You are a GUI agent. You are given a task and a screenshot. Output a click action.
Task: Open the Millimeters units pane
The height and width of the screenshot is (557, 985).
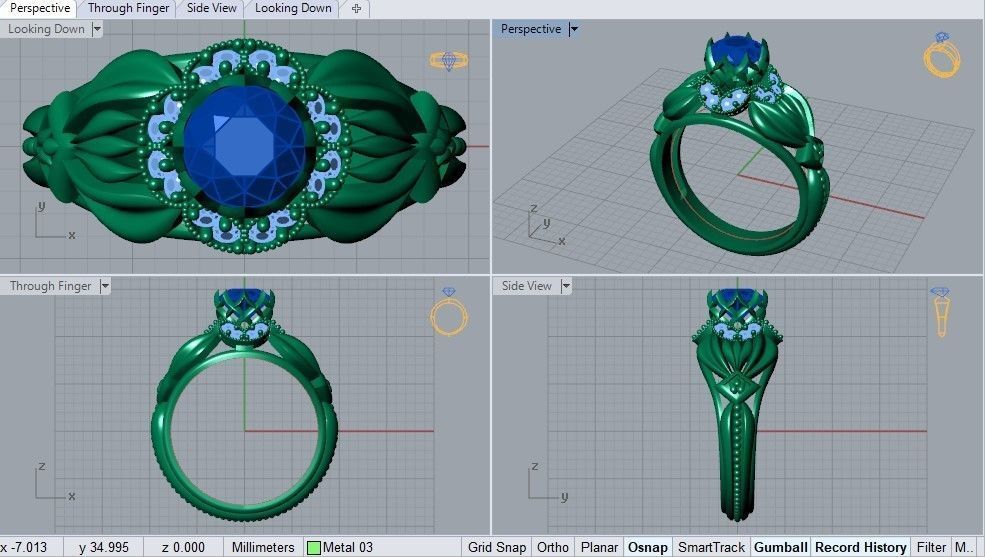(263, 548)
